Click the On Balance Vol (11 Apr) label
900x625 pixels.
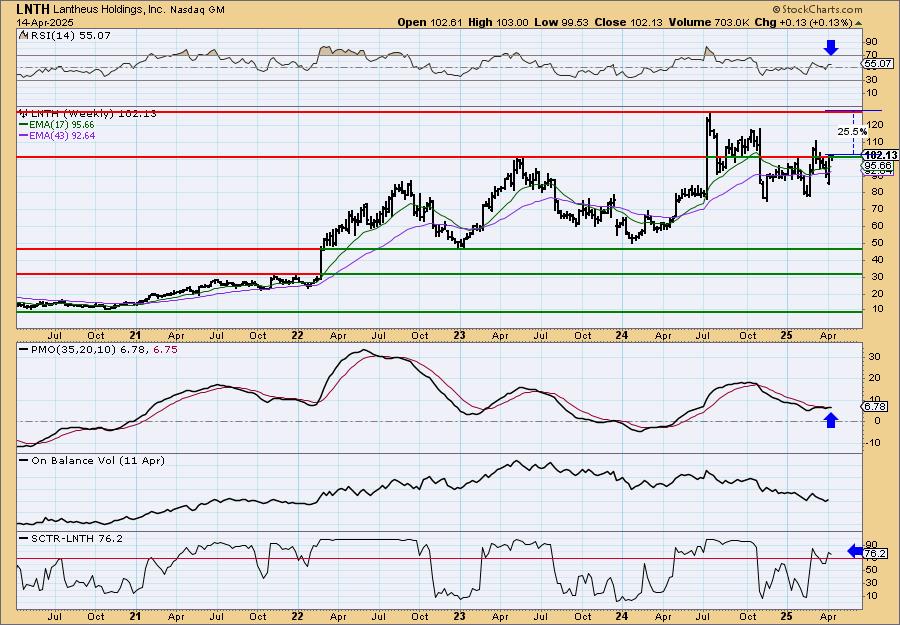[98, 460]
